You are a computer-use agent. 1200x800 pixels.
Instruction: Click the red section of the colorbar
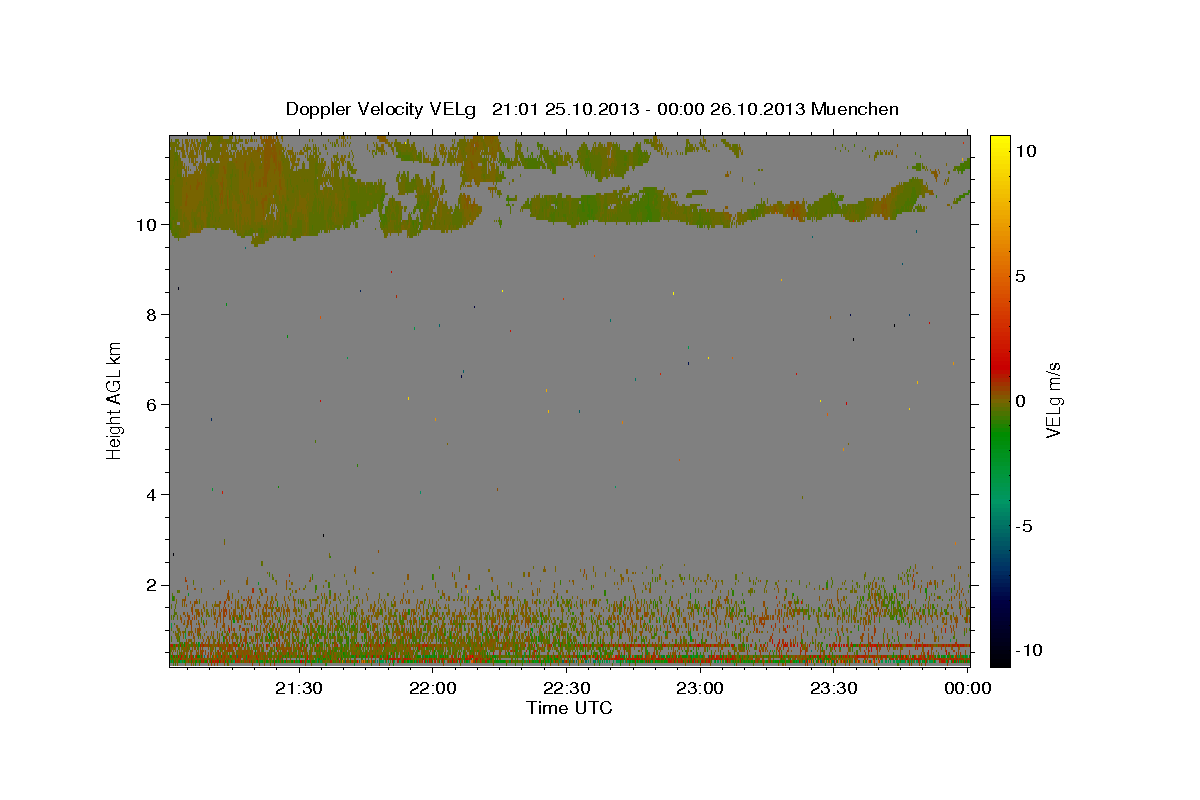[1000, 365]
